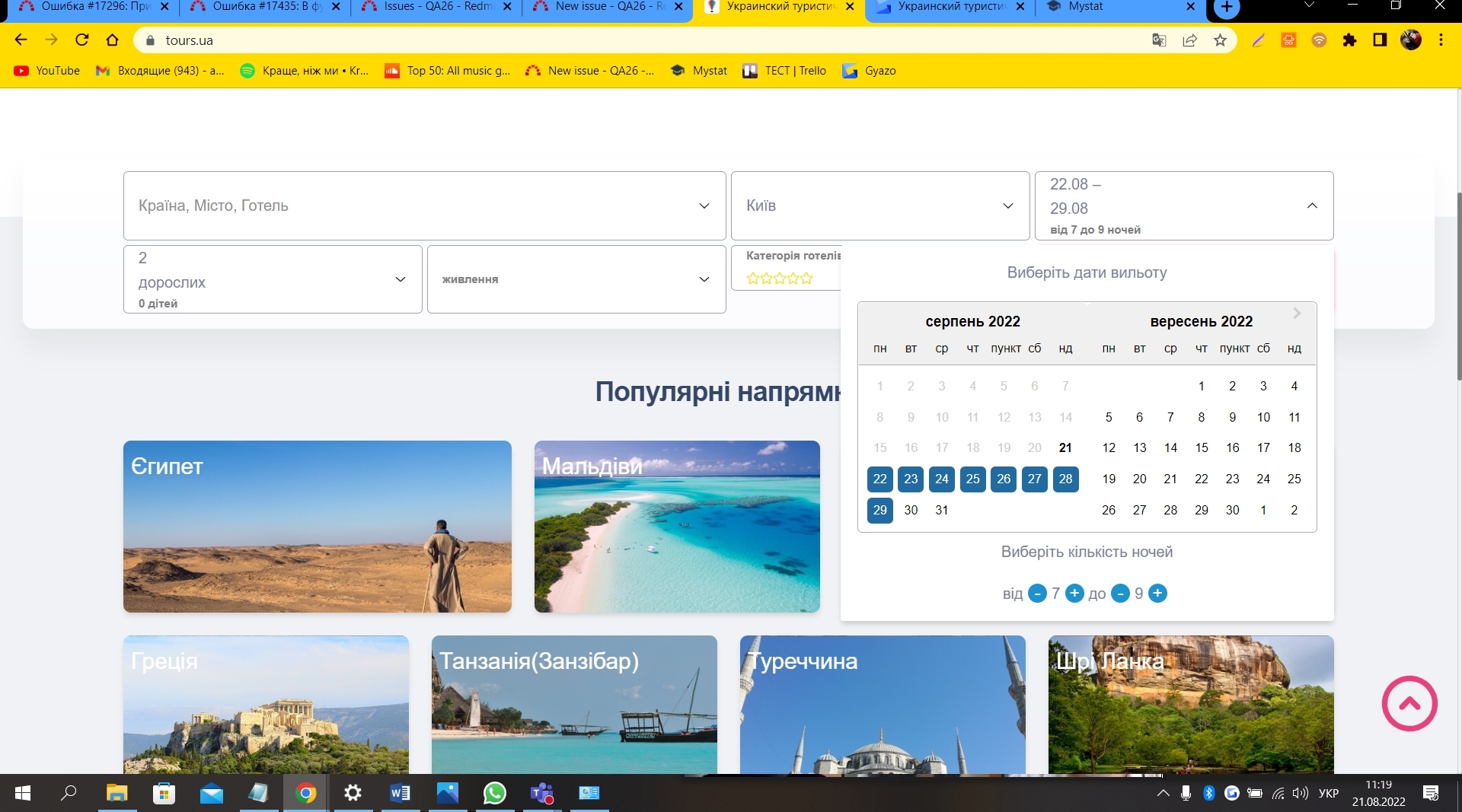Open the Windows notification center
1462x812 pixels.
(x=1430, y=794)
